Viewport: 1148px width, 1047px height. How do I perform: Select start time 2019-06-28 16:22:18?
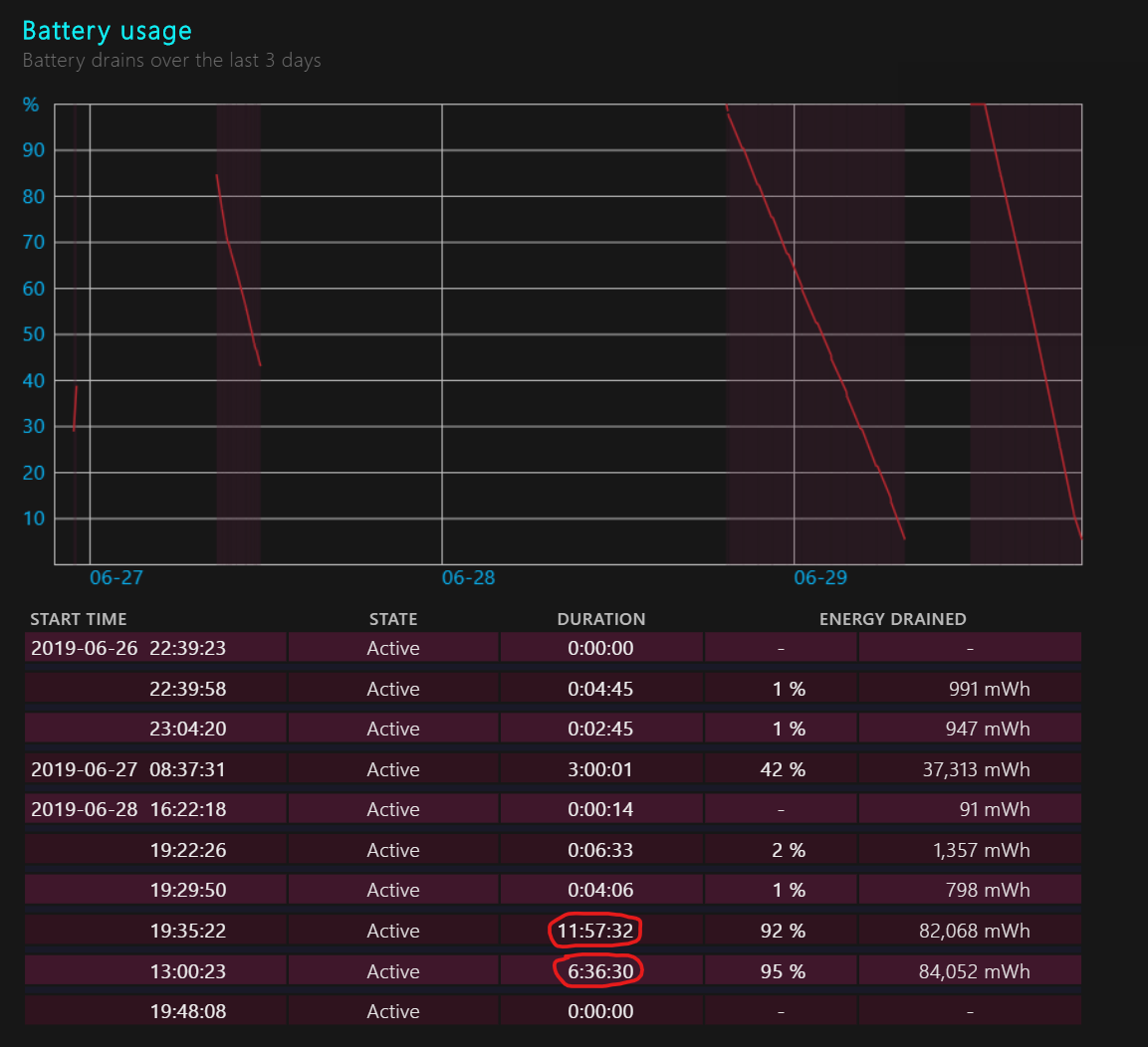pyautogui.click(x=128, y=809)
